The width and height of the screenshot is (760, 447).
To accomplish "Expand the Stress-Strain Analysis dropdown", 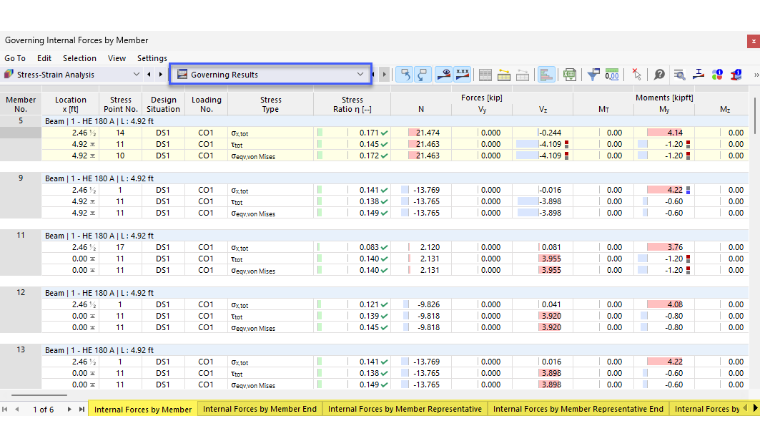I will pyautogui.click(x=136, y=75).
